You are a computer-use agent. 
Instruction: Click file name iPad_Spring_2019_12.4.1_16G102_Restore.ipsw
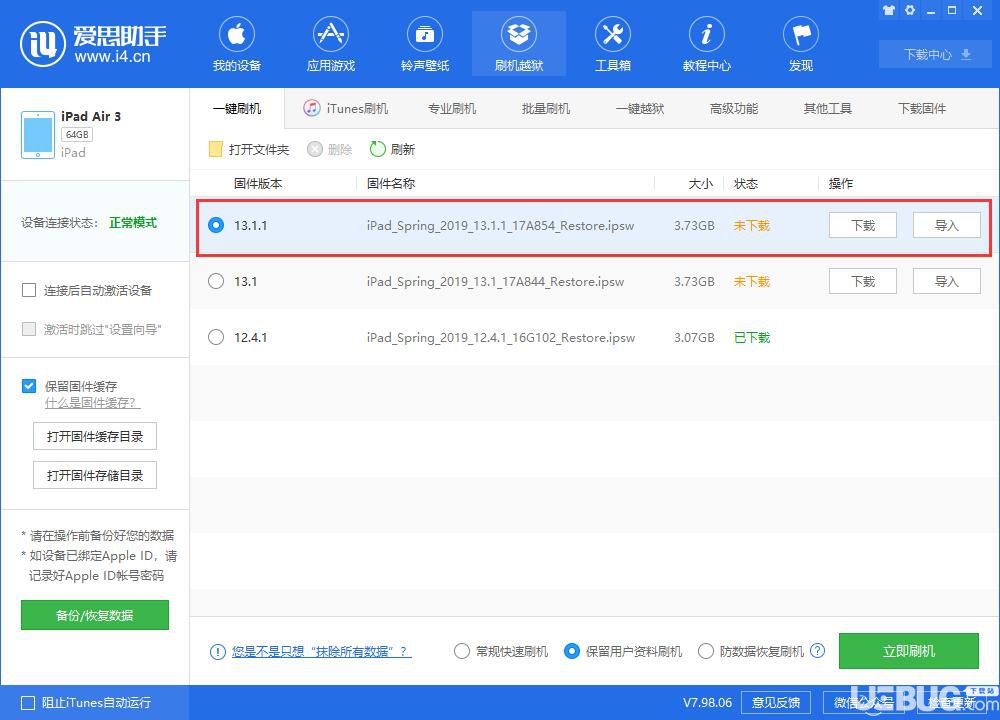point(501,337)
